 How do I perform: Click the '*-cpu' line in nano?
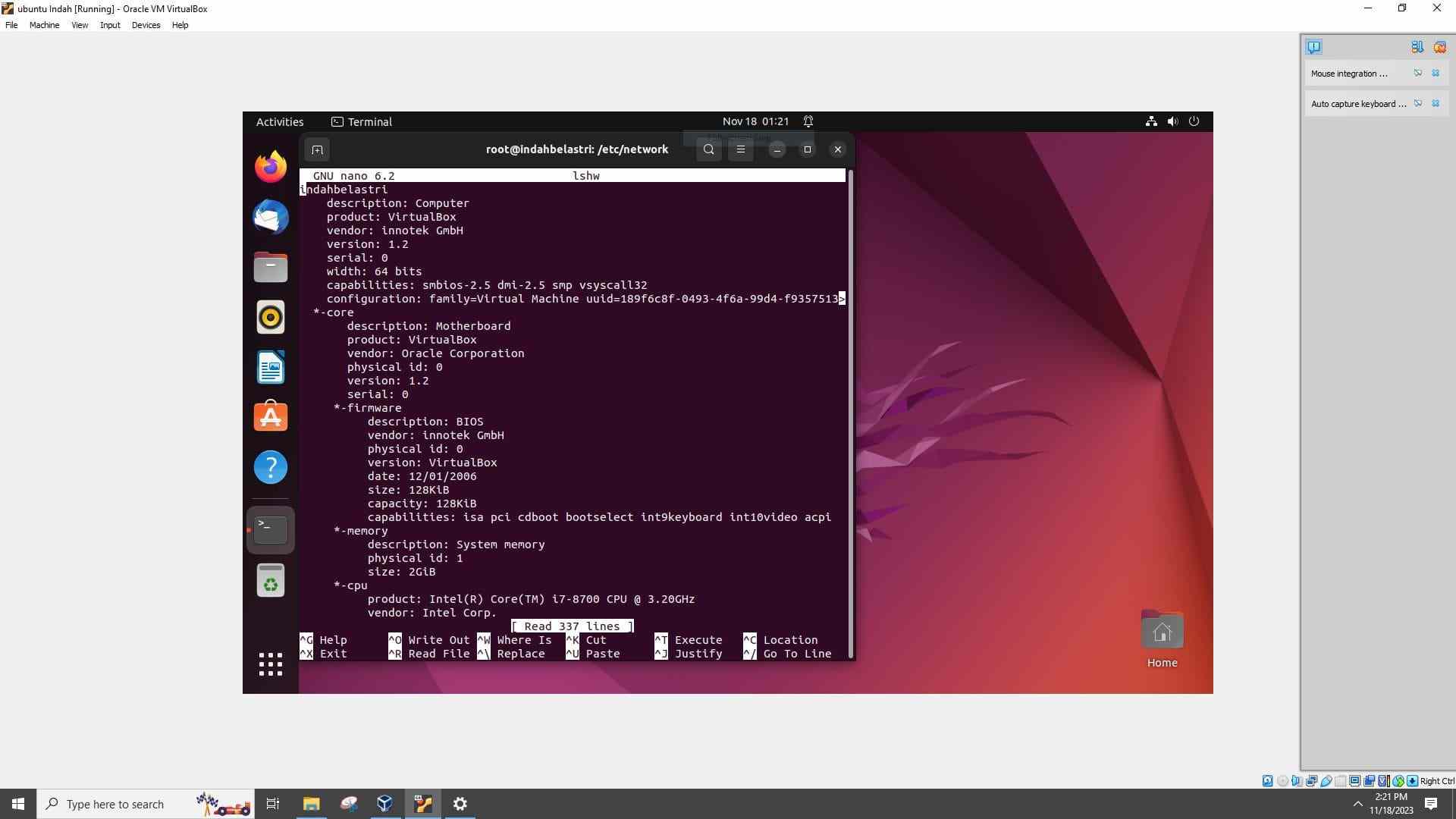point(350,585)
